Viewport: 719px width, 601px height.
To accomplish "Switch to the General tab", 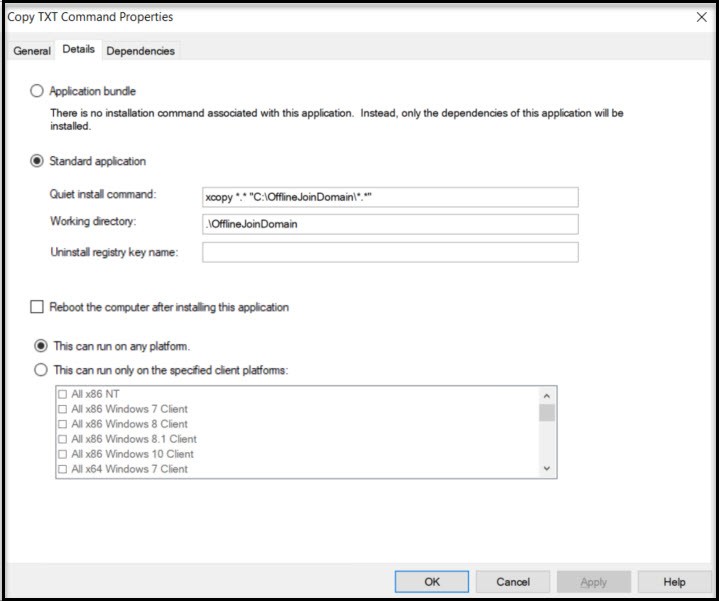I will pos(32,50).
